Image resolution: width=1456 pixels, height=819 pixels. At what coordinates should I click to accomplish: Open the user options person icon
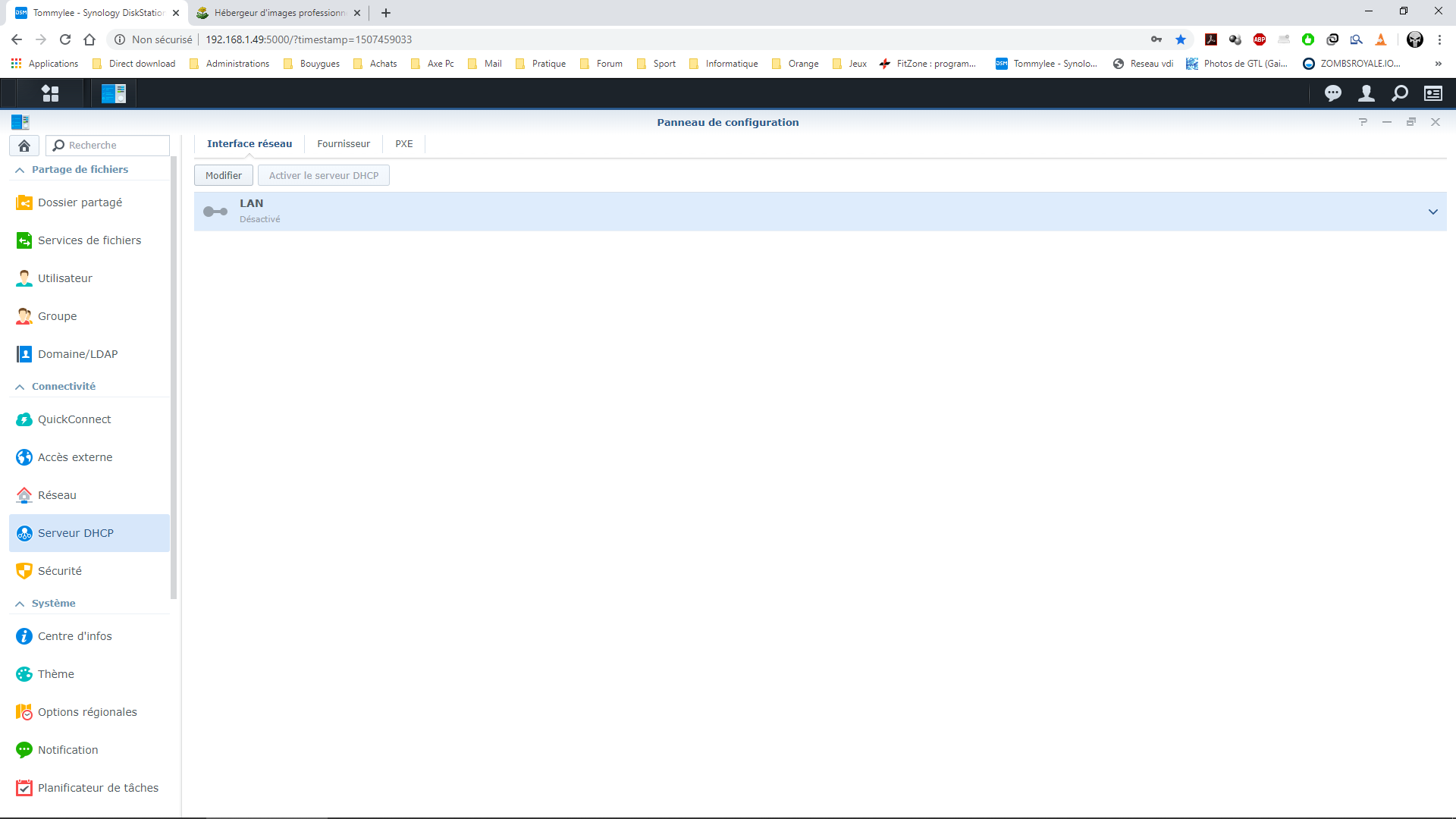coord(1366,93)
